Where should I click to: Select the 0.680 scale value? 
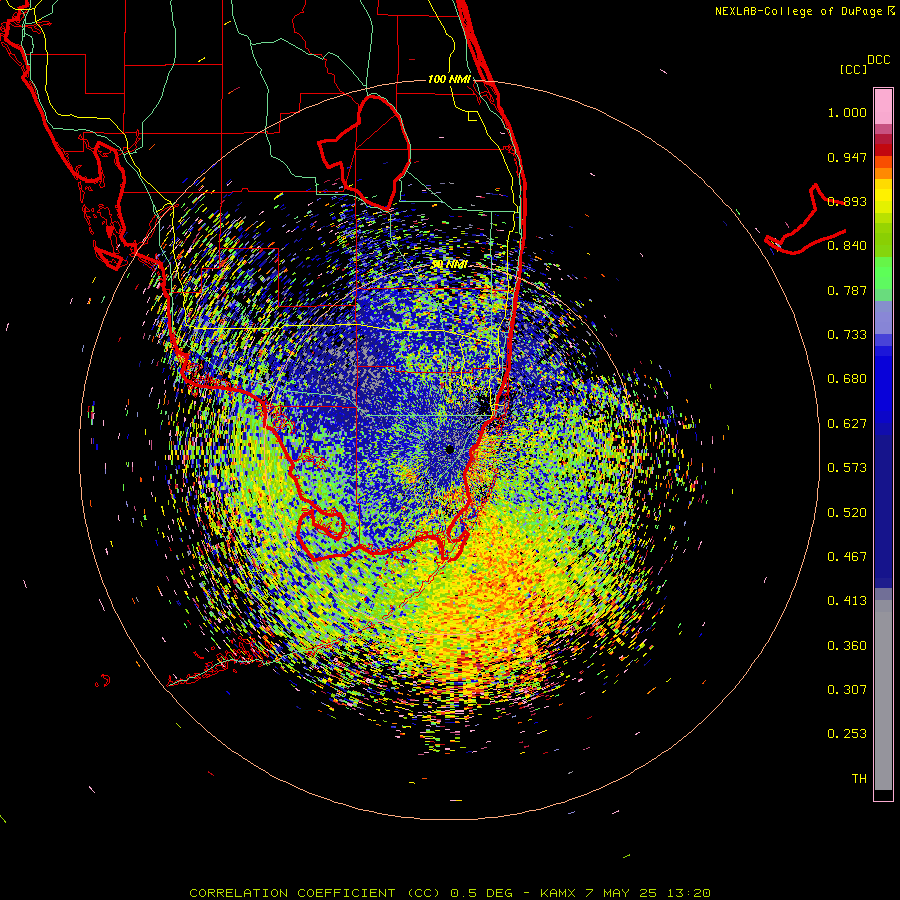coord(847,379)
